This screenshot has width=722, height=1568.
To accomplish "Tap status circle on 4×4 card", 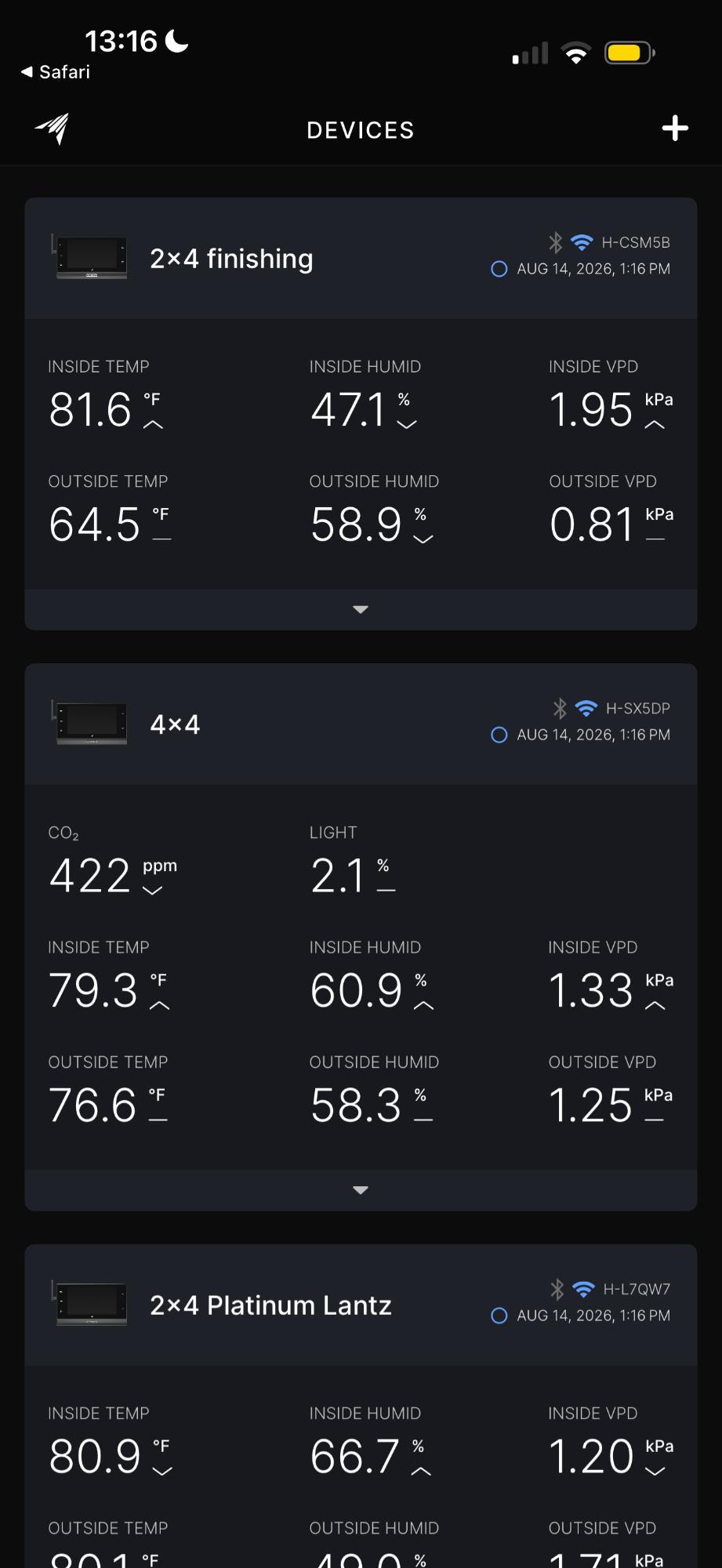I will point(499,735).
